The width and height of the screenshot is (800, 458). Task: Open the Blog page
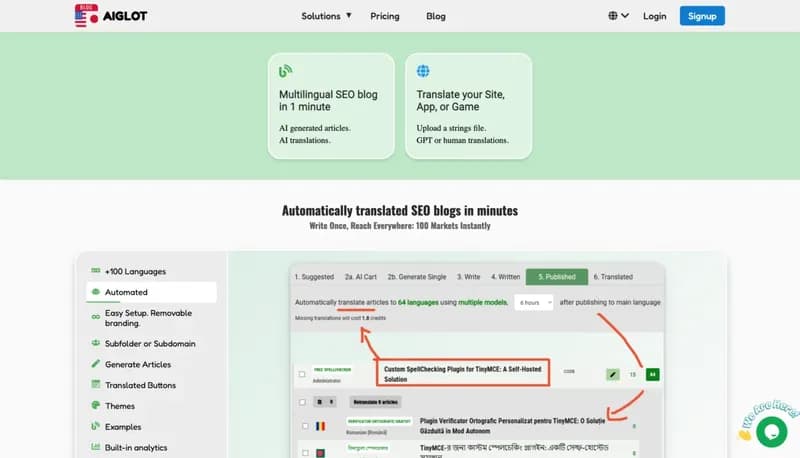coord(436,16)
